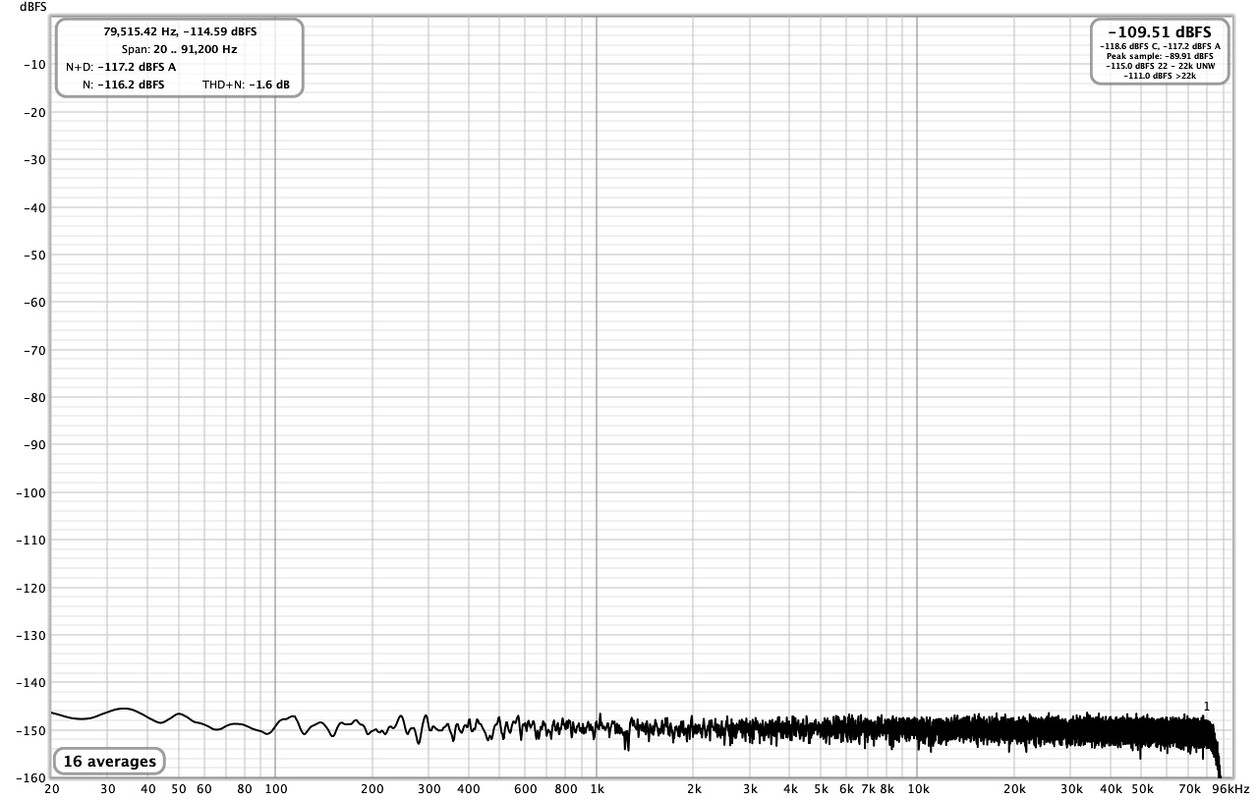Click the "-118.6 dBFS C, -117.2 dBFS A" line
Screen dimensions: 1258x800
pyautogui.click(x=1160, y=46)
